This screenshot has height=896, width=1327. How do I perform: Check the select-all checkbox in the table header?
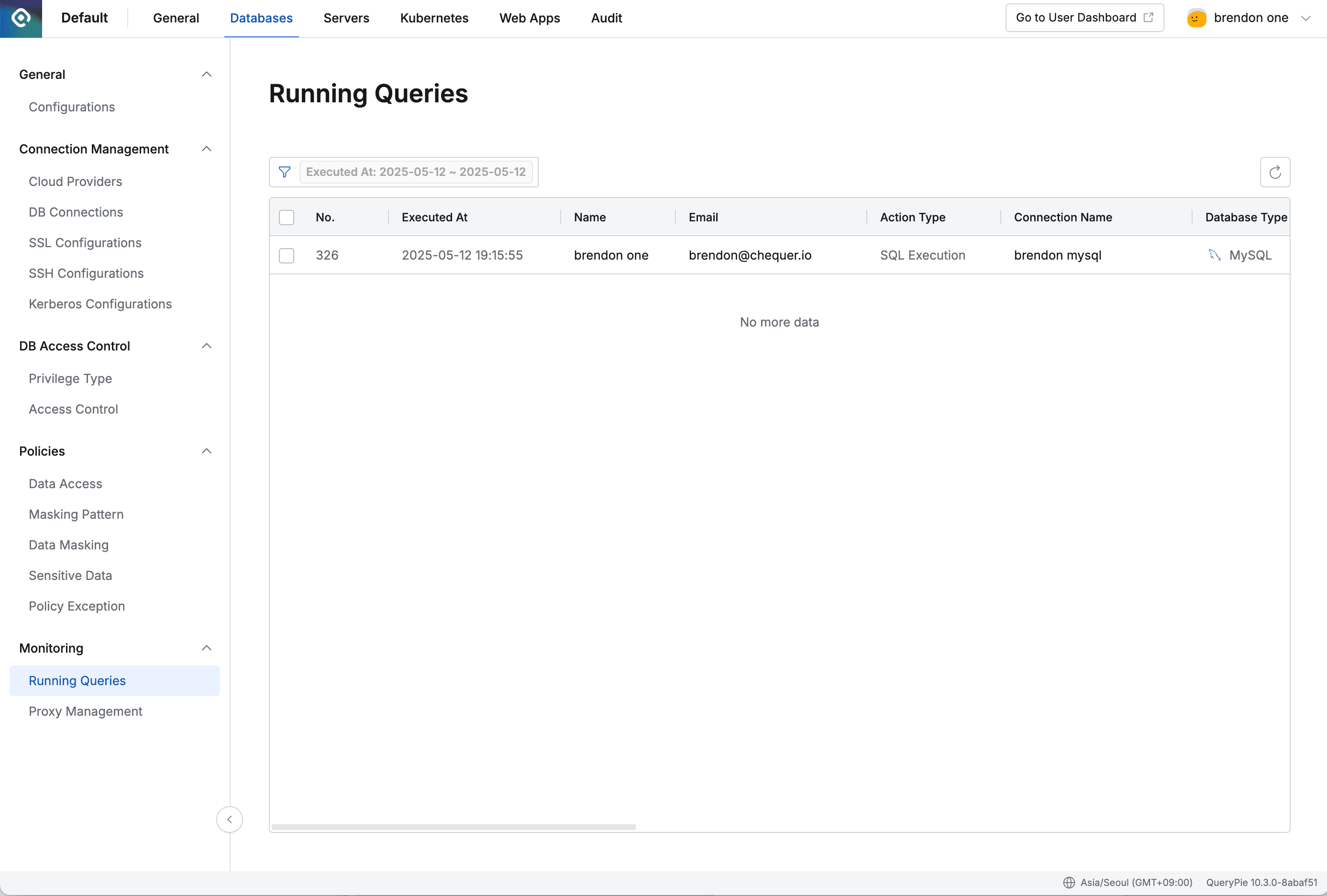point(286,218)
